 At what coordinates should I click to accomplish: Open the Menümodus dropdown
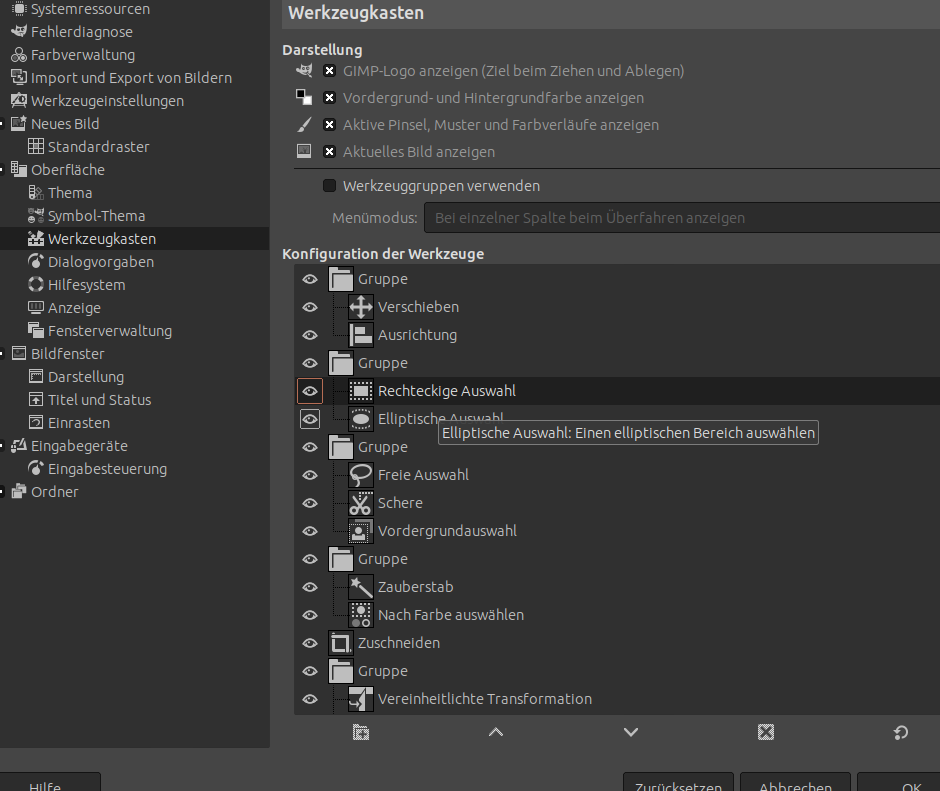tap(680, 218)
